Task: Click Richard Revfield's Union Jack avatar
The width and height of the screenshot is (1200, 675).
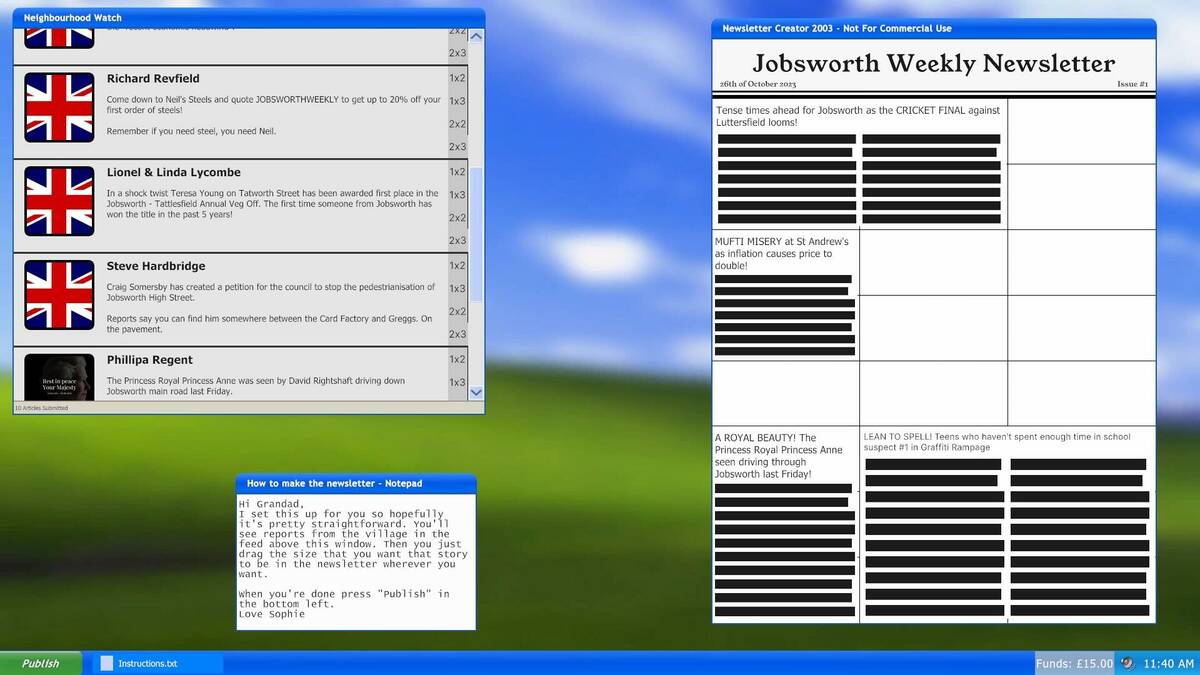Action: [59, 107]
